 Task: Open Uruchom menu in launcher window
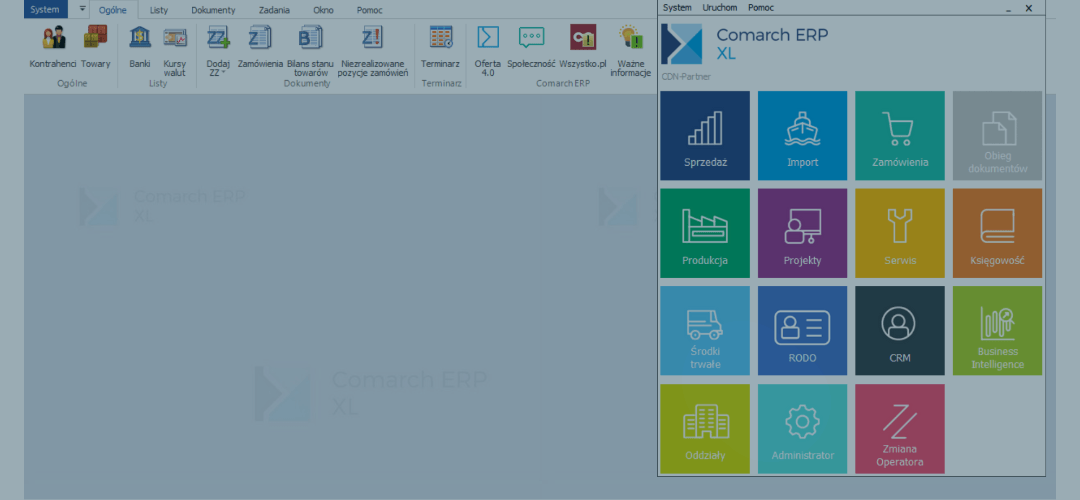click(x=720, y=8)
